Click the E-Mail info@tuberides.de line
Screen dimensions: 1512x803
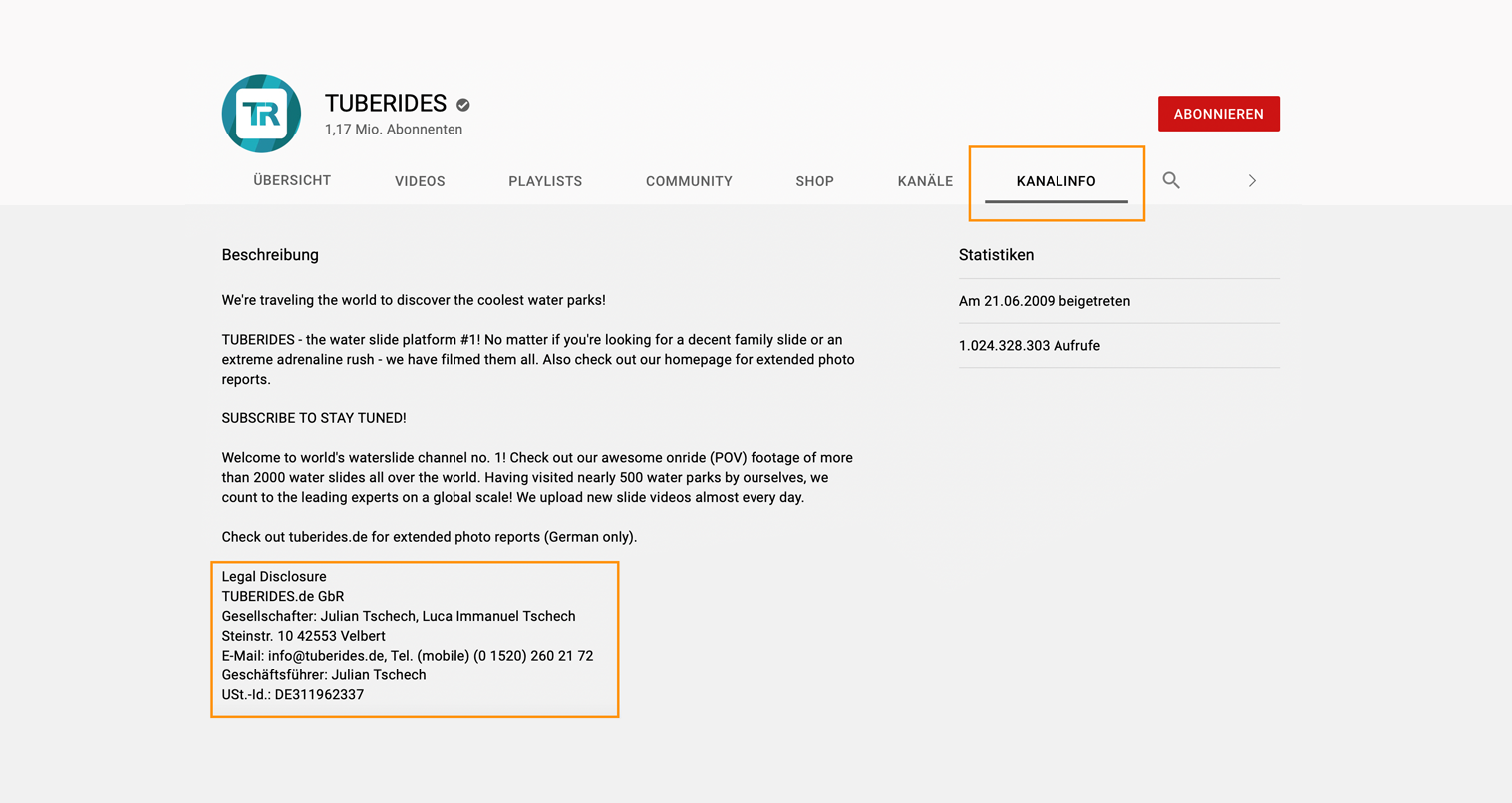[408, 656]
